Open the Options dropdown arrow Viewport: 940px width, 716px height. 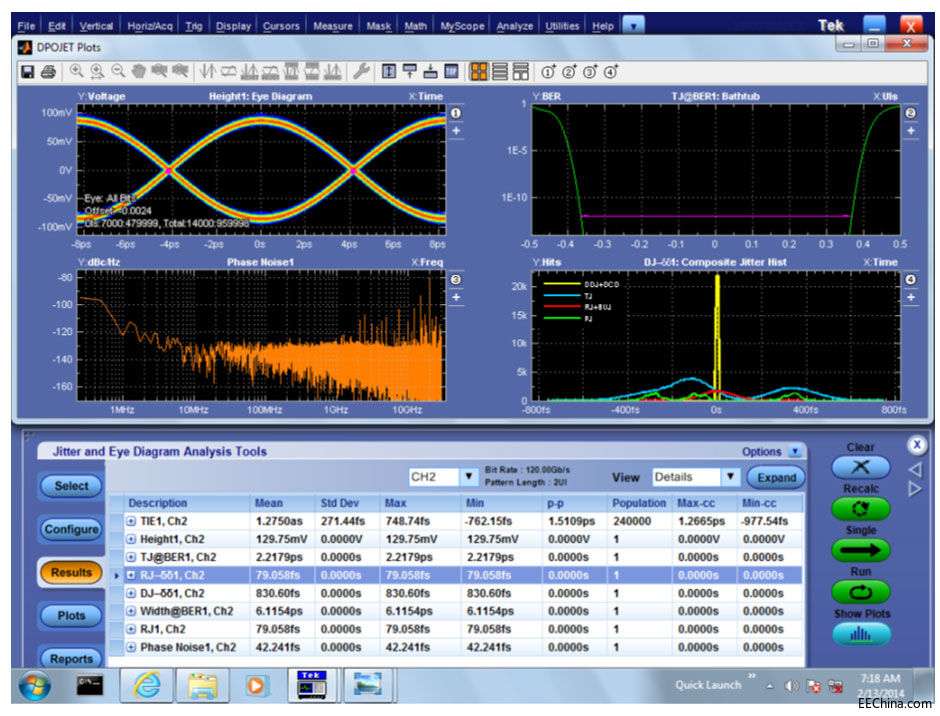[795, 452]
